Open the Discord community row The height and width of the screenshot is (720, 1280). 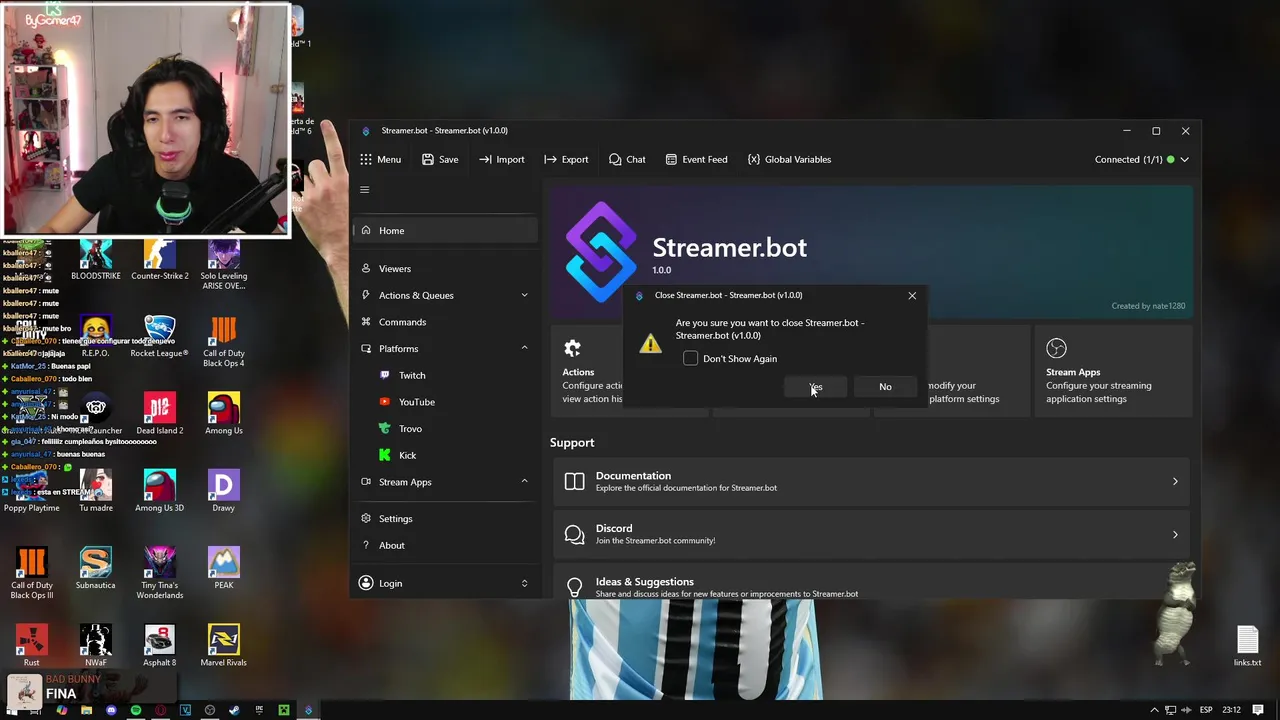[871, 534]
